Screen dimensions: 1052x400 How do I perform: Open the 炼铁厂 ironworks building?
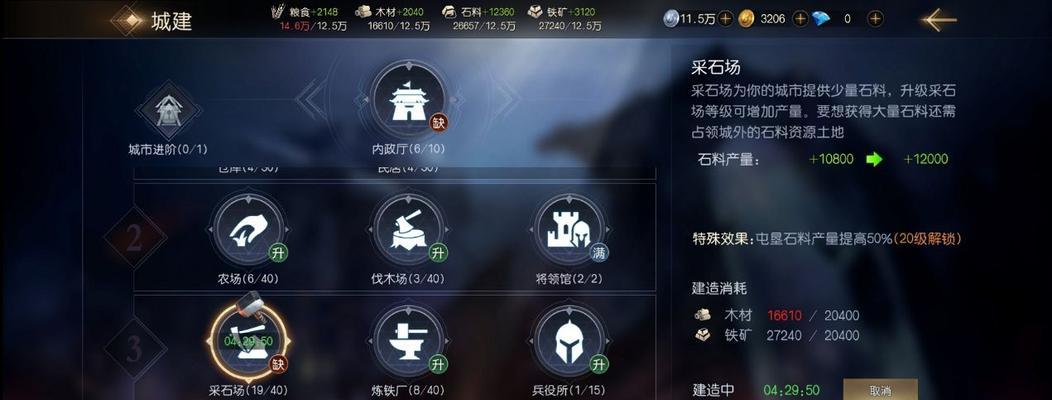409,342
